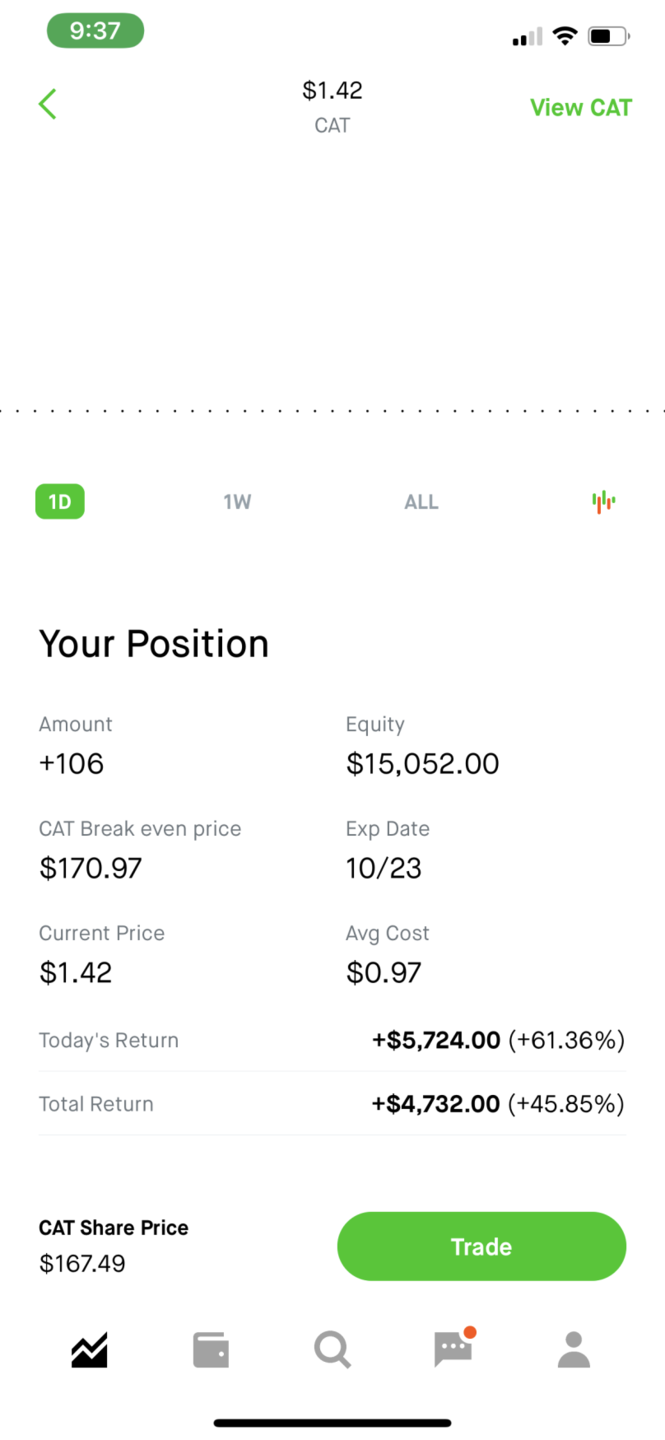
Task: Select the 1D chart range
Action: coord(60,502)
